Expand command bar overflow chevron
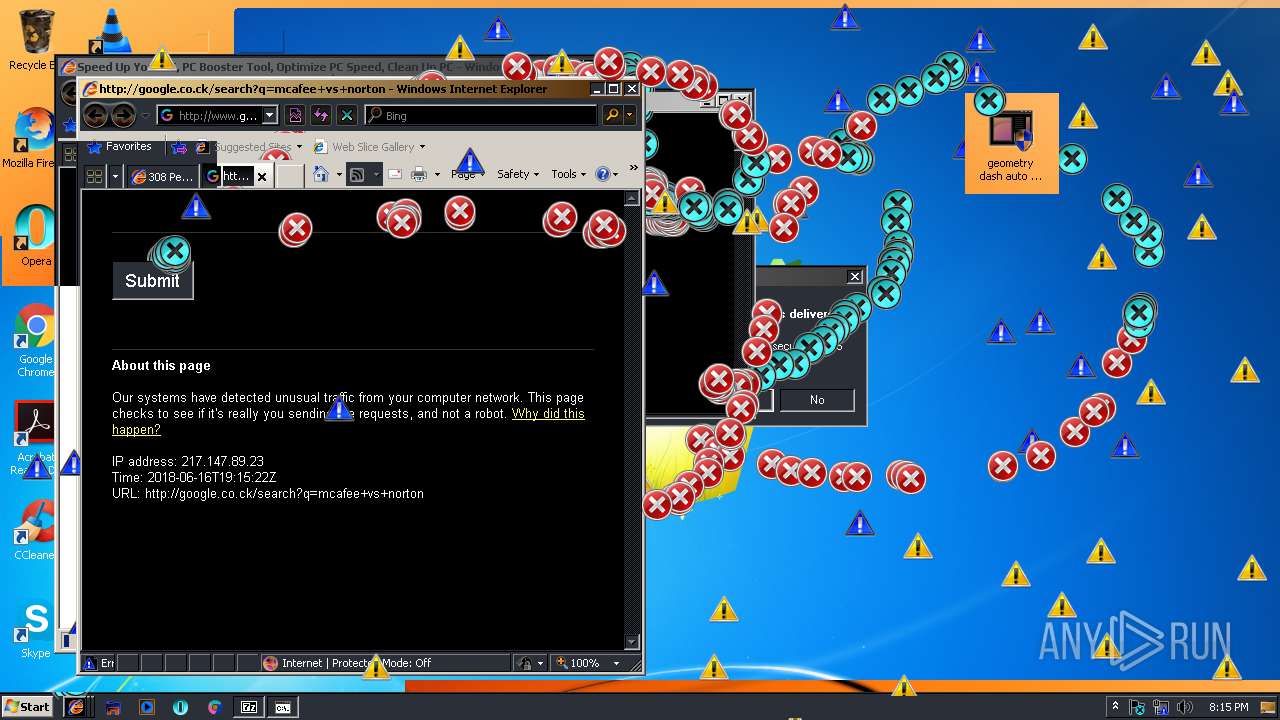This screenshot has height=720, width=1280. (x=633, y=168)
